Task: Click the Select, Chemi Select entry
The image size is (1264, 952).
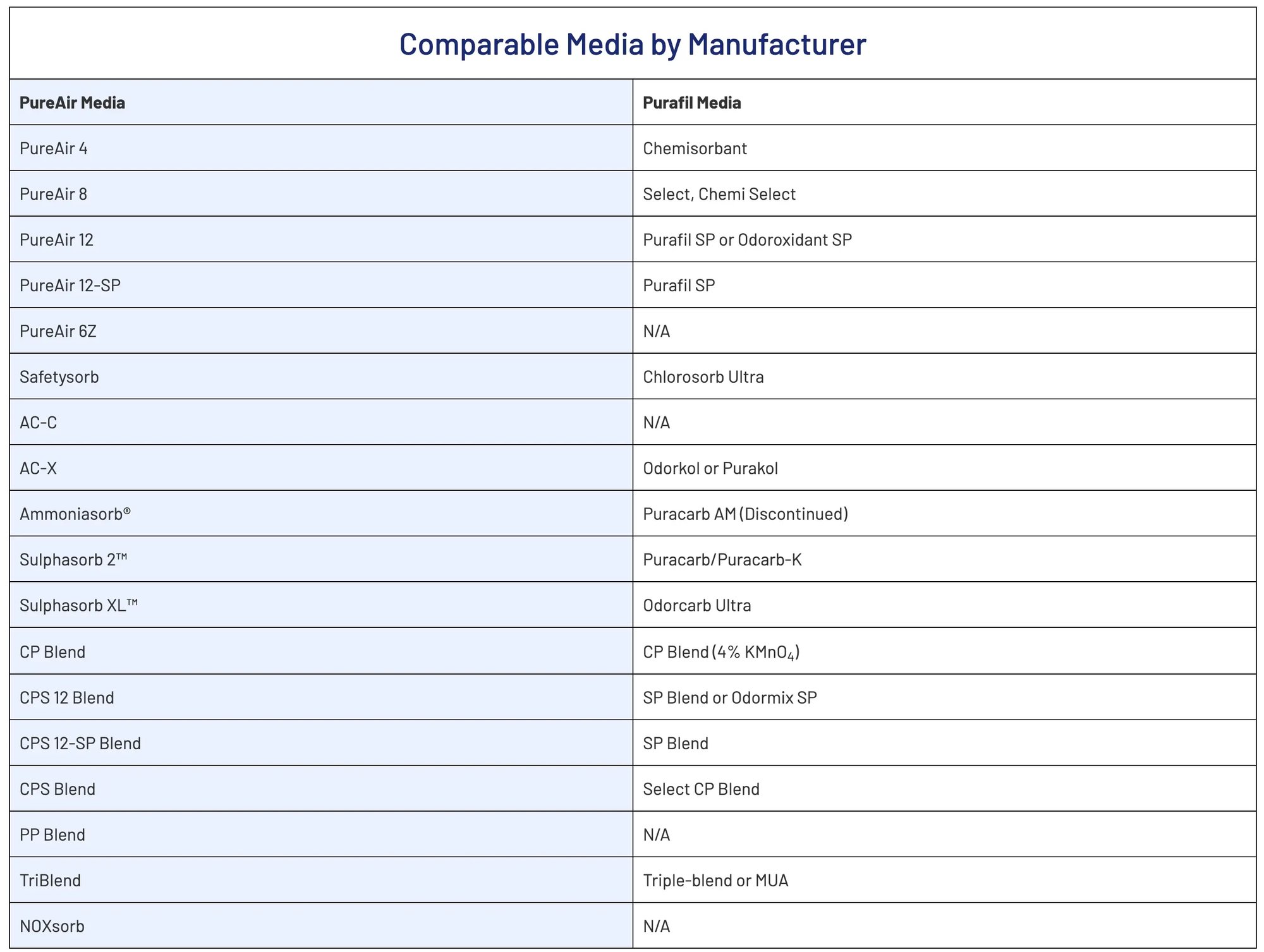Action: [719, 194]
